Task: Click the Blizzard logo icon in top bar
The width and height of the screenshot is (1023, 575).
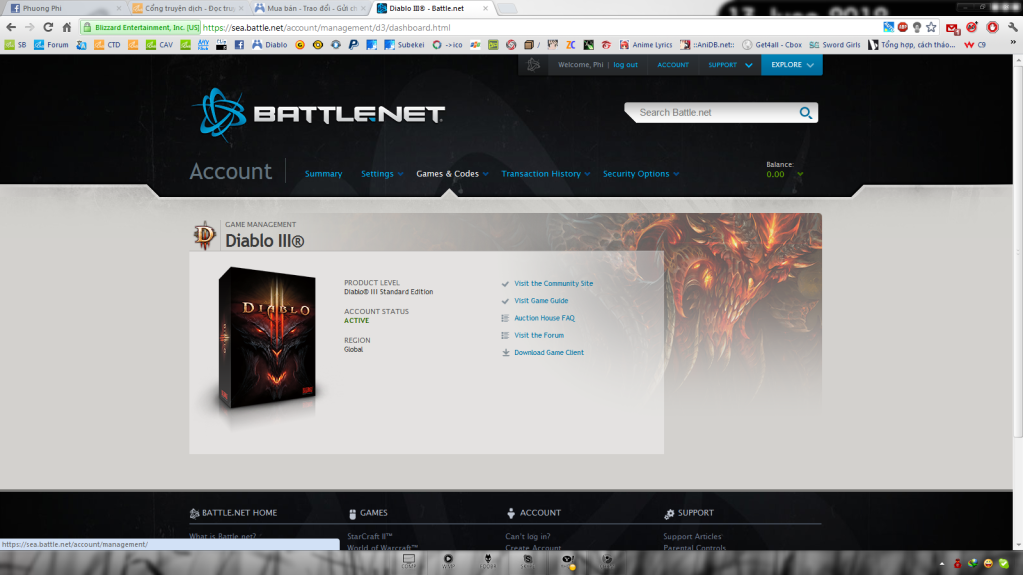Action: (x=533, y=65)
